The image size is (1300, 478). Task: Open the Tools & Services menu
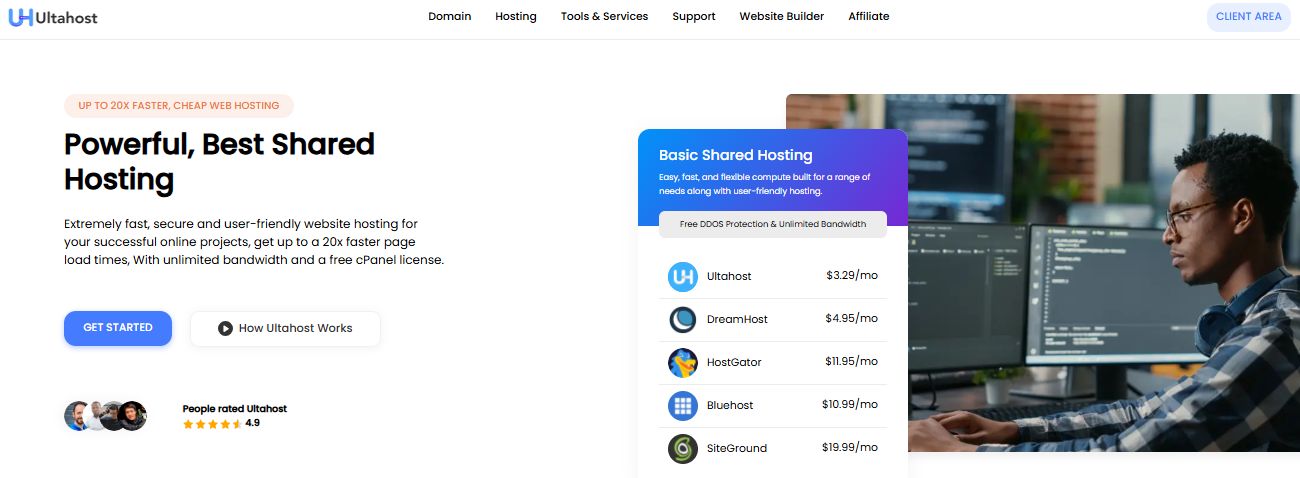pyautogui.click(x=604, y=16)
